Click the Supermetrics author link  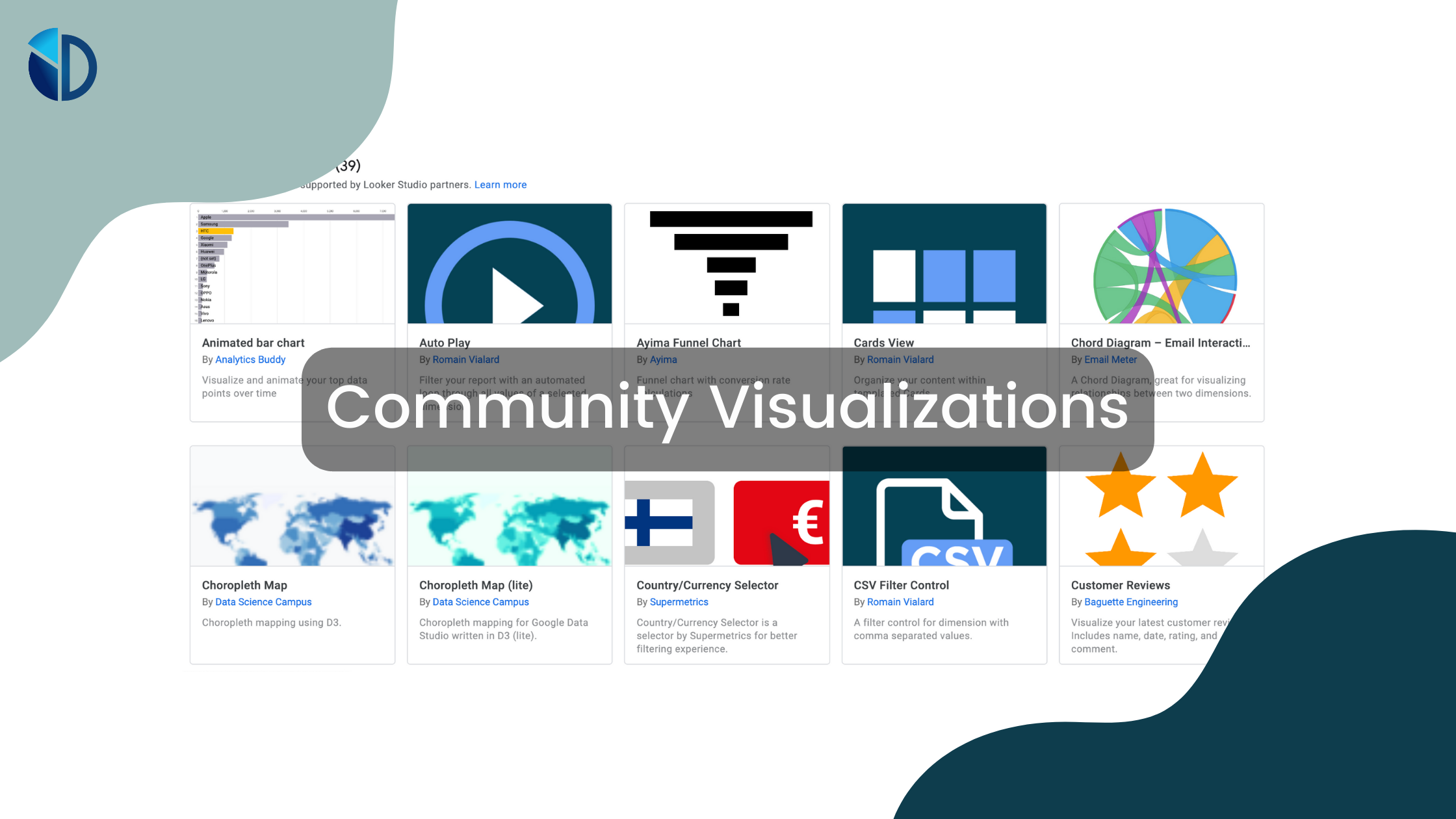tap(678, 601)
